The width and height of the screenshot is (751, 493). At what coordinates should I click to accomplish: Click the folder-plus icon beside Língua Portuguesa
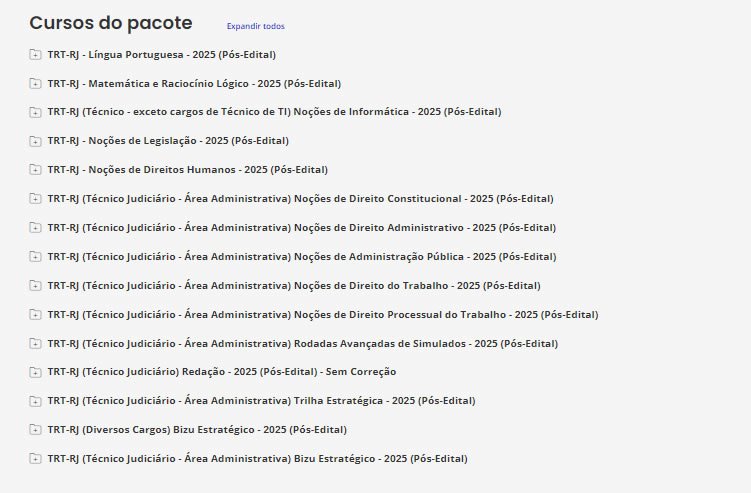pyautogui.click(x=35, y=55)
